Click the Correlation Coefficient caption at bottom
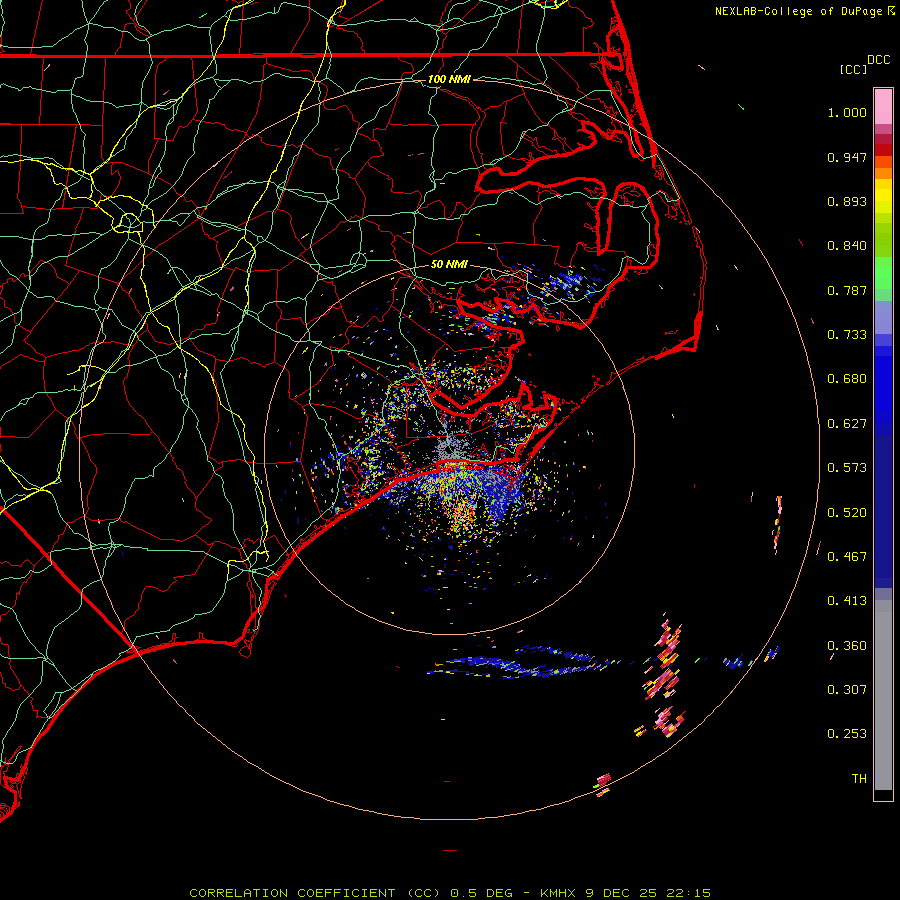Screen dimensions: 900x900 click(x=450, y=893)
